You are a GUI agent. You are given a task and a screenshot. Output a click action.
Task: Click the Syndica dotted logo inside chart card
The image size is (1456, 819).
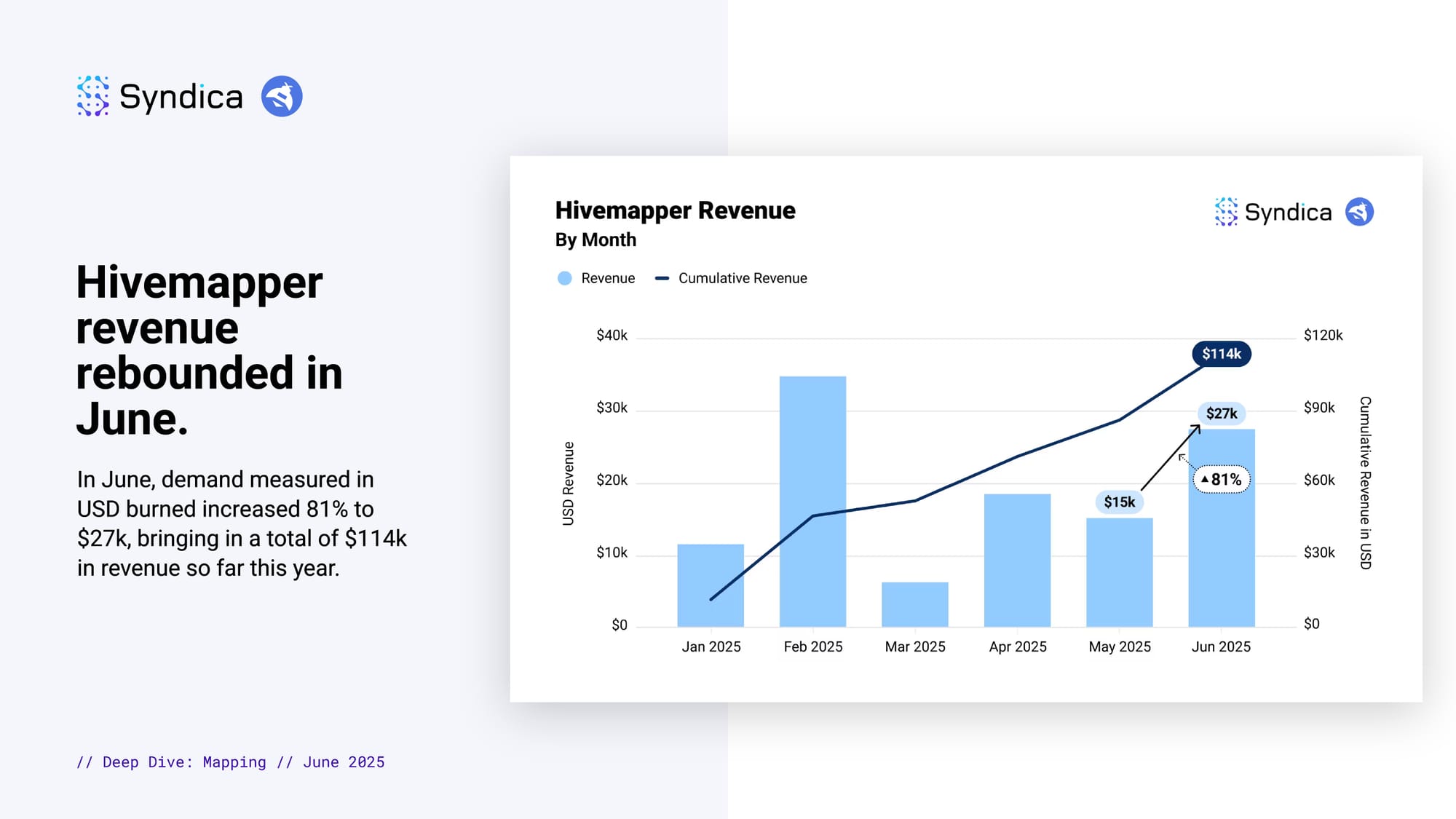pos(1226,212)
